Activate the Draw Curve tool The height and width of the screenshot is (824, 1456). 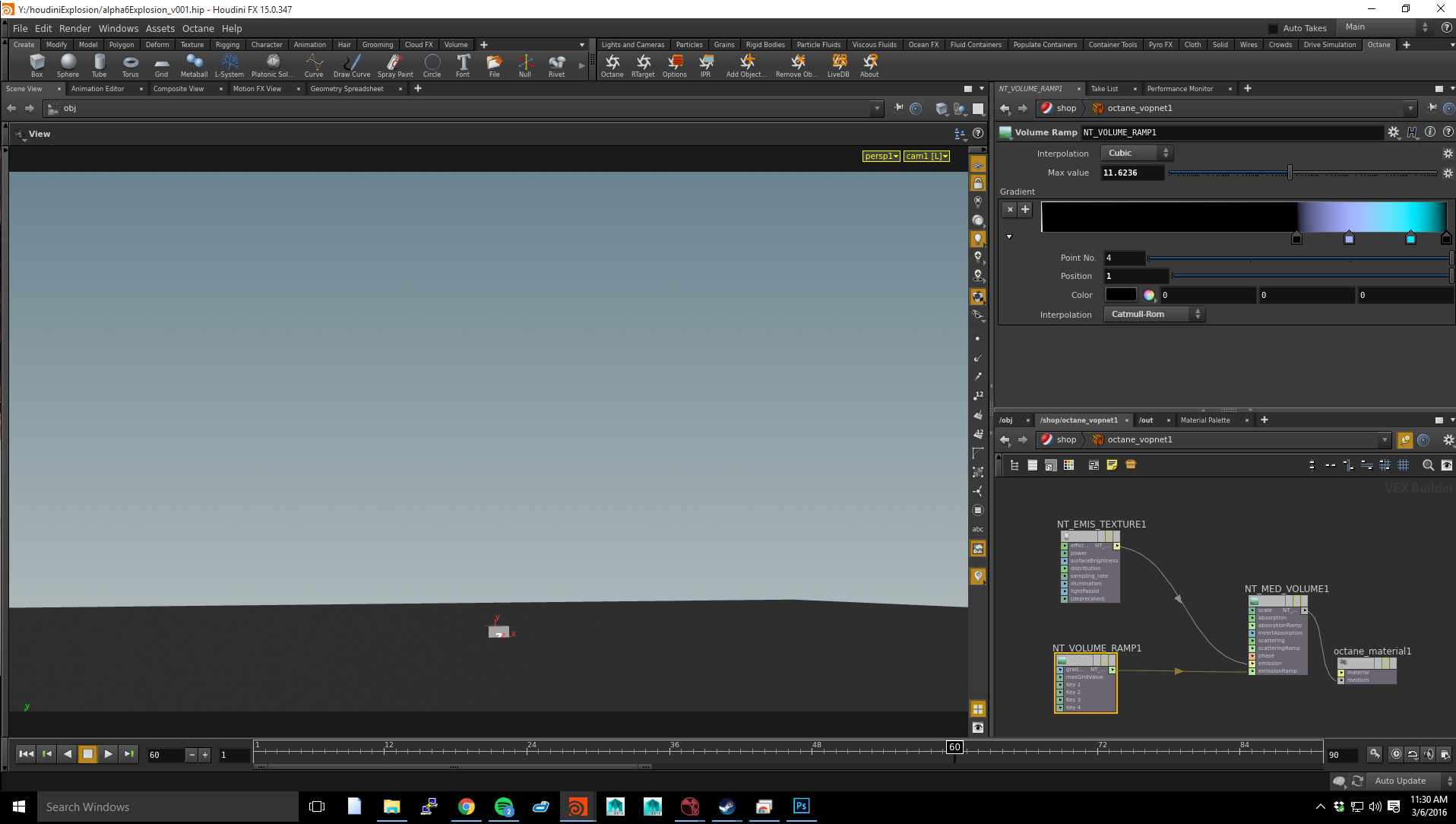pyautogui.click(x=352, y=65)
